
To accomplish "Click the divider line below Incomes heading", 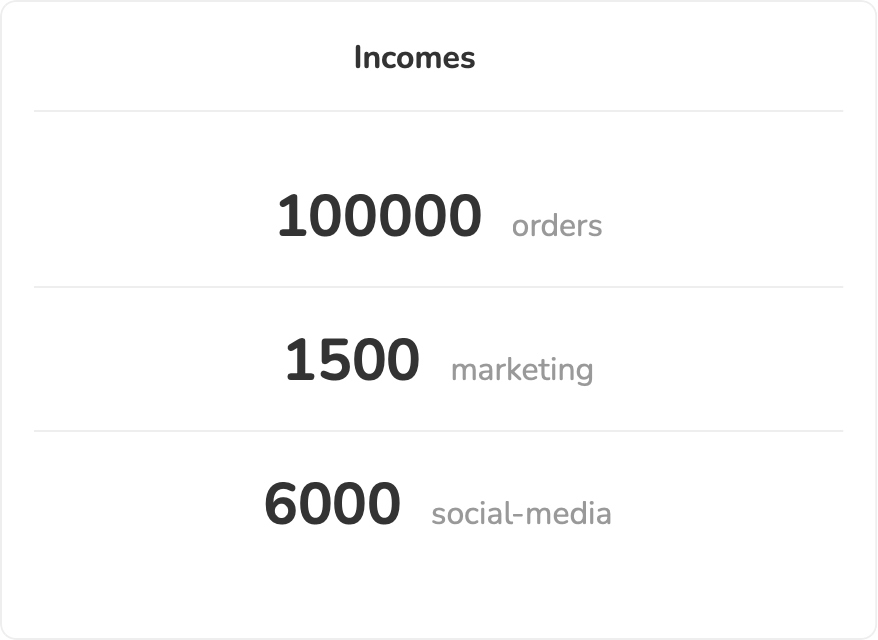I will pyautogui.click(x=438, y=111).
